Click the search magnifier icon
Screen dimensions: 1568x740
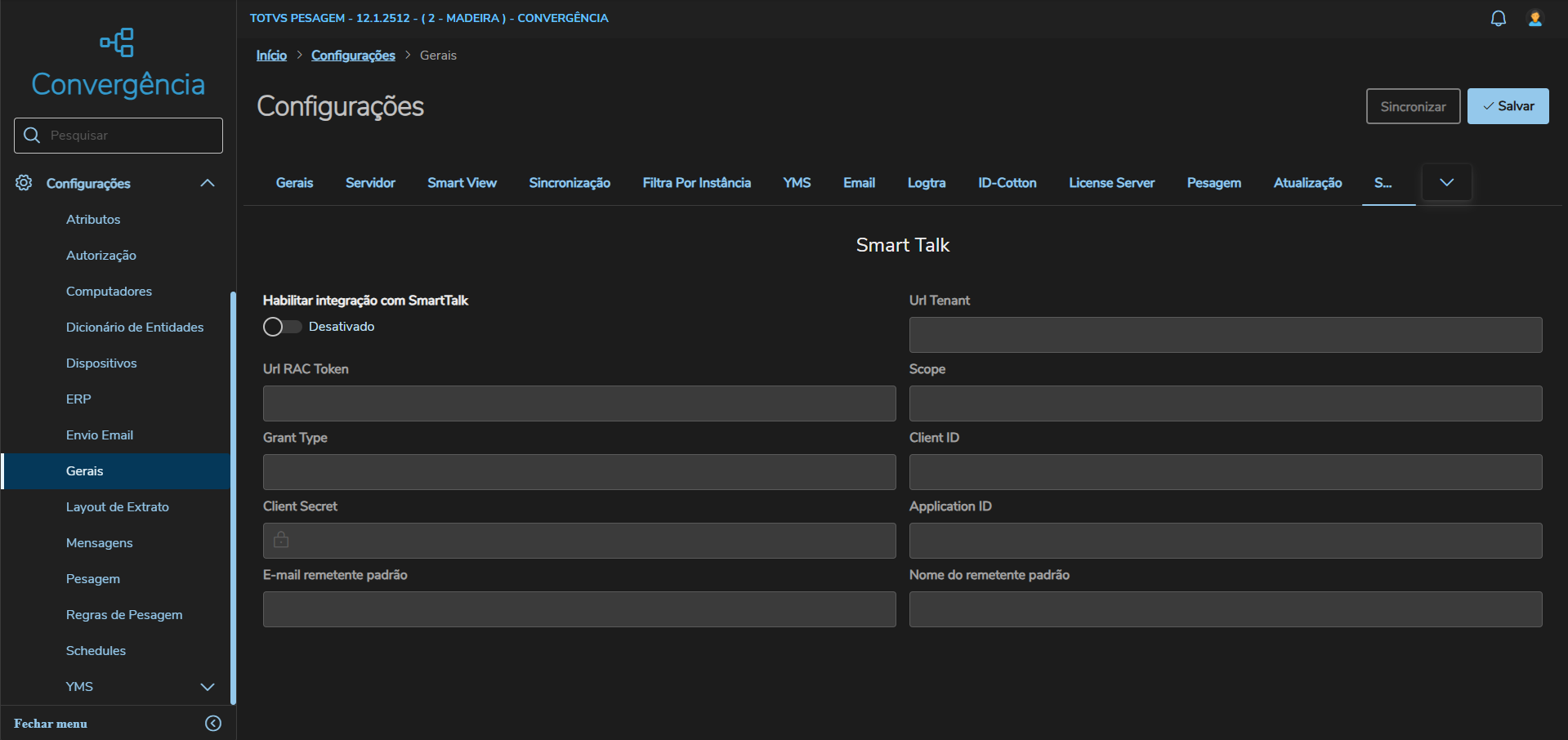pyautogui.click(x=32, y=135)
